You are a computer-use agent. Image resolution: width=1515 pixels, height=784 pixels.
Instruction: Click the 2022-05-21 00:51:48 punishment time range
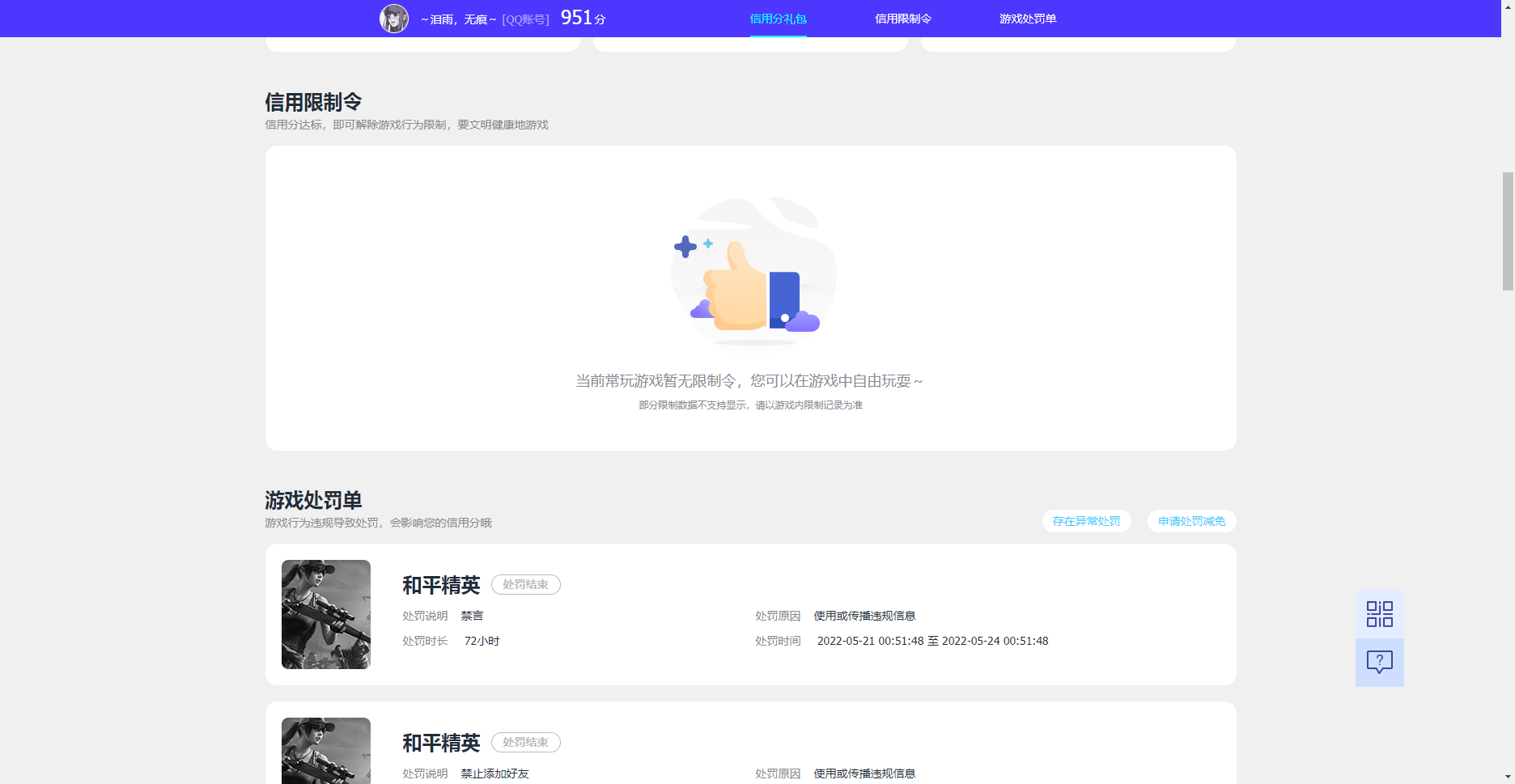(932, 641)
